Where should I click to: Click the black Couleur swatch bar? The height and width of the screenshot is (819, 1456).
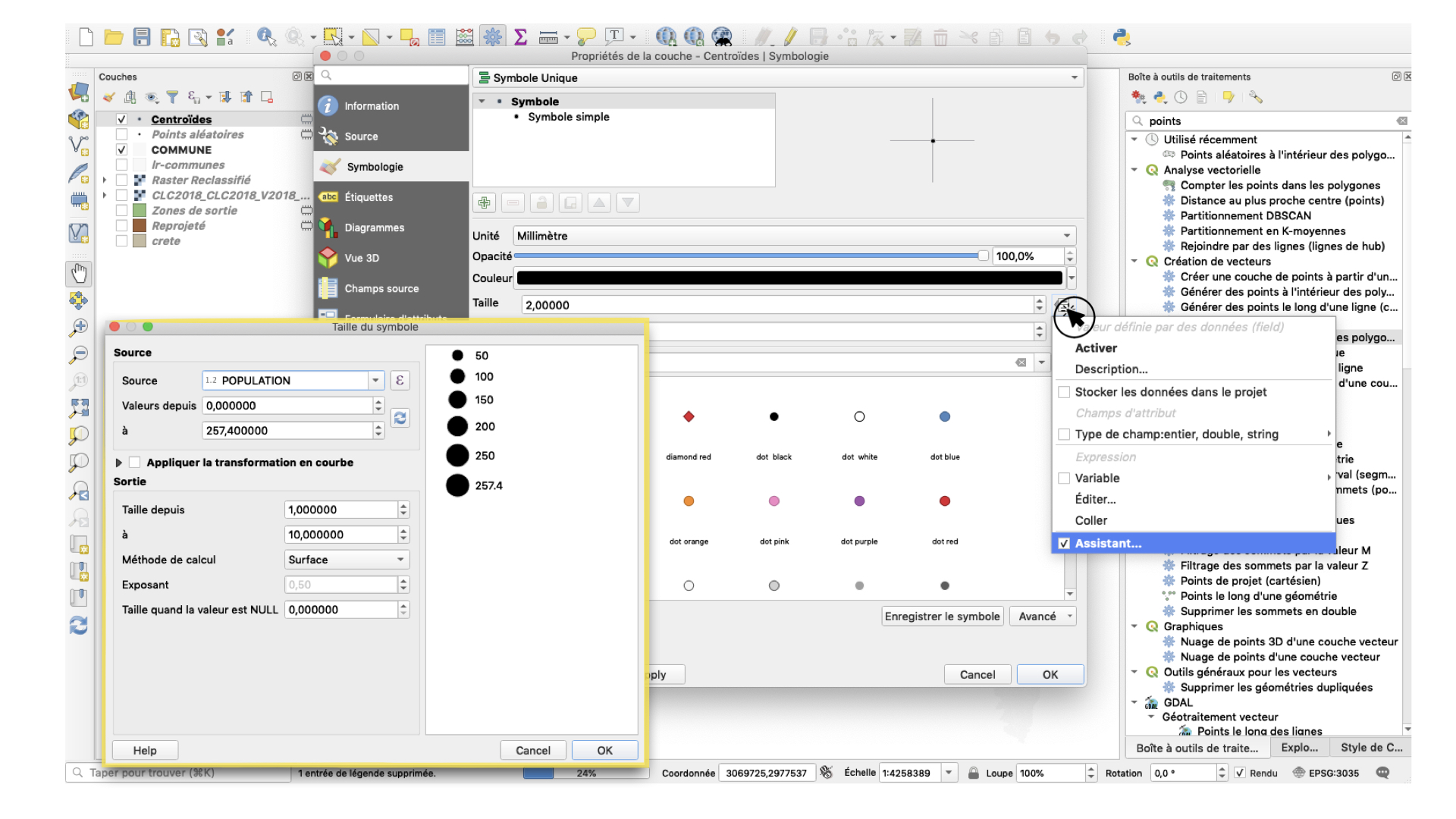[x=789, y=278]
